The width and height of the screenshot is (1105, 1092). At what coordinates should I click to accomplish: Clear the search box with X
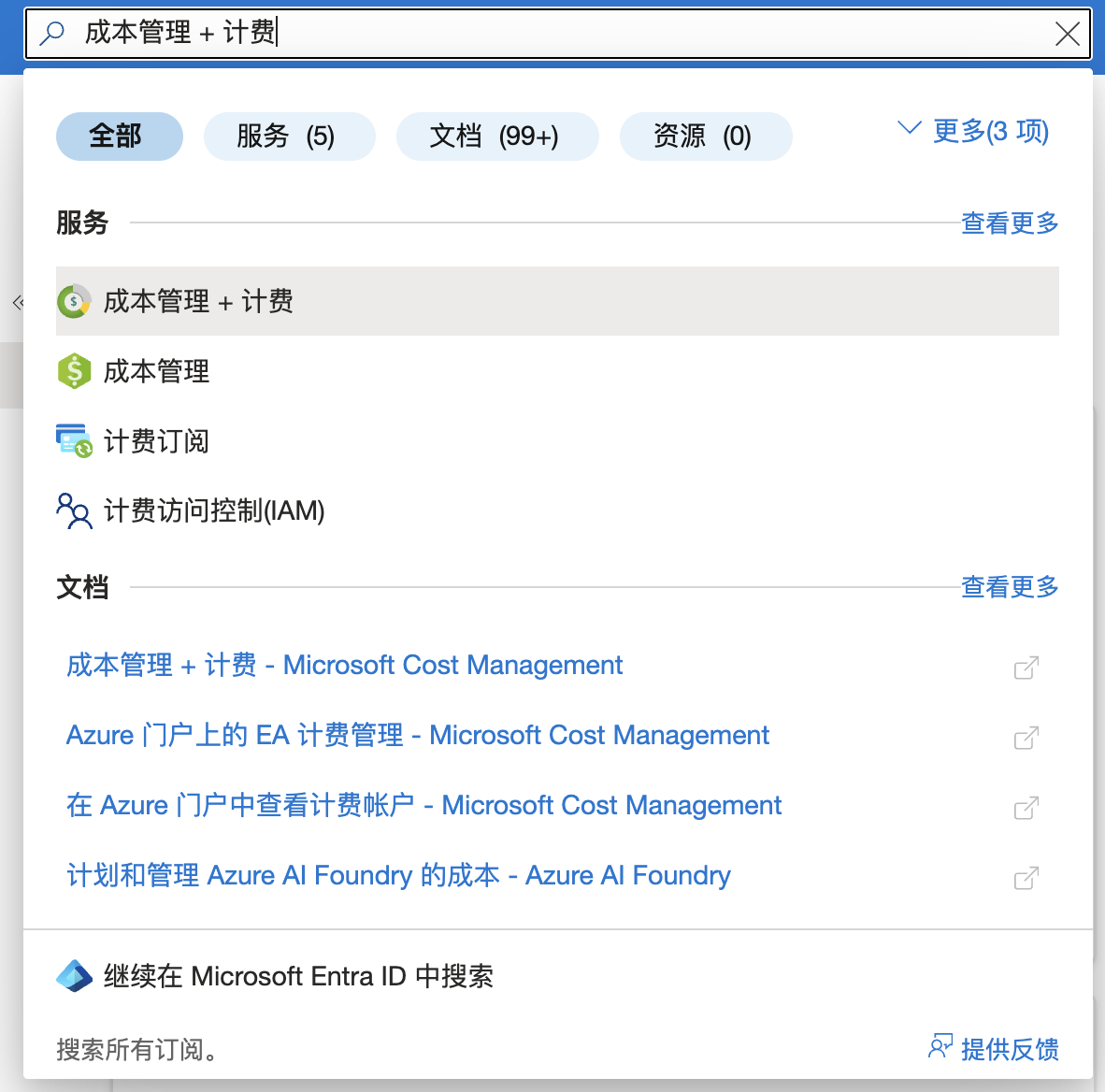point(1067,35)
